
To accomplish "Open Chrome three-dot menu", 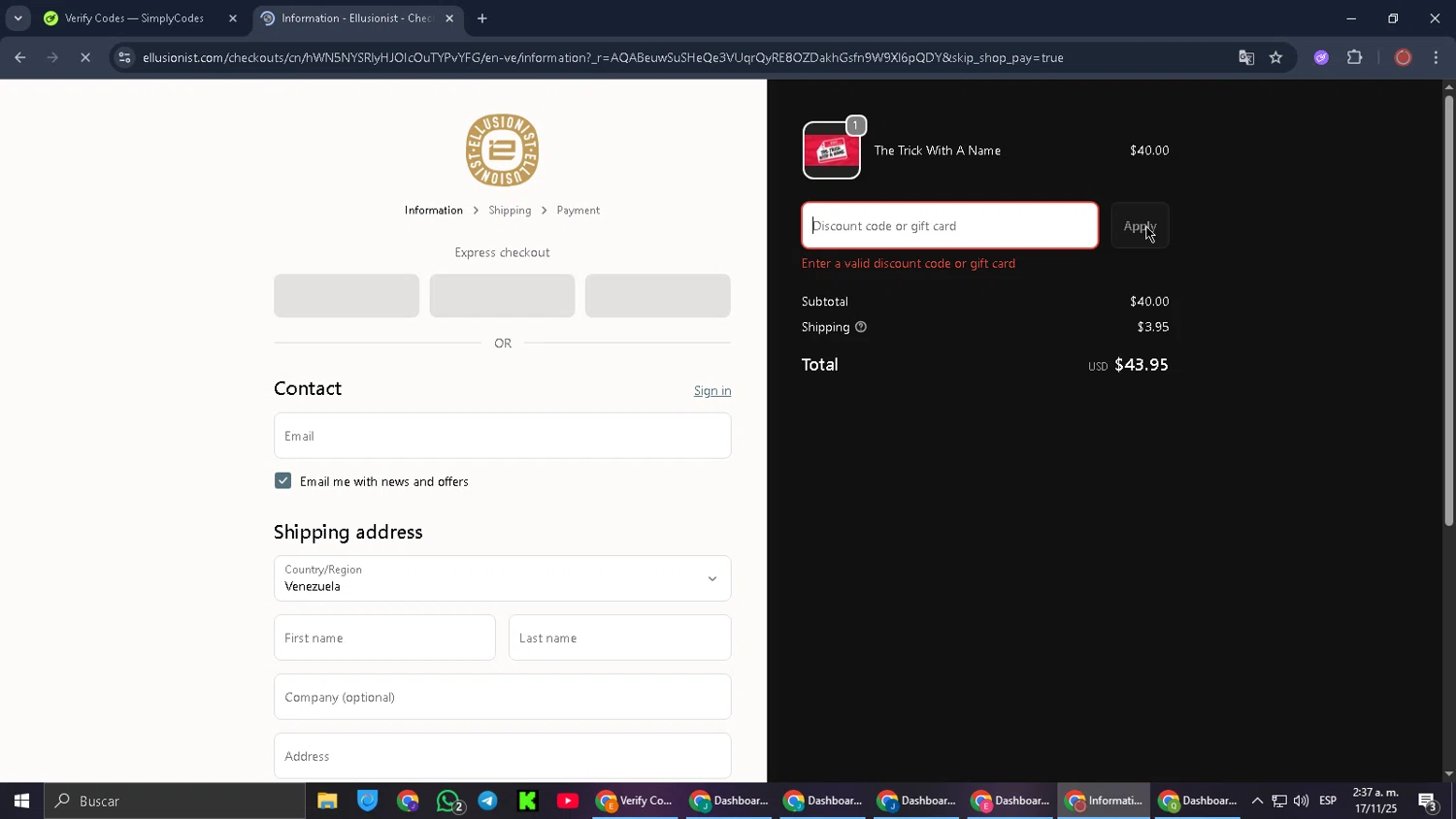I will click(1436, 58).
